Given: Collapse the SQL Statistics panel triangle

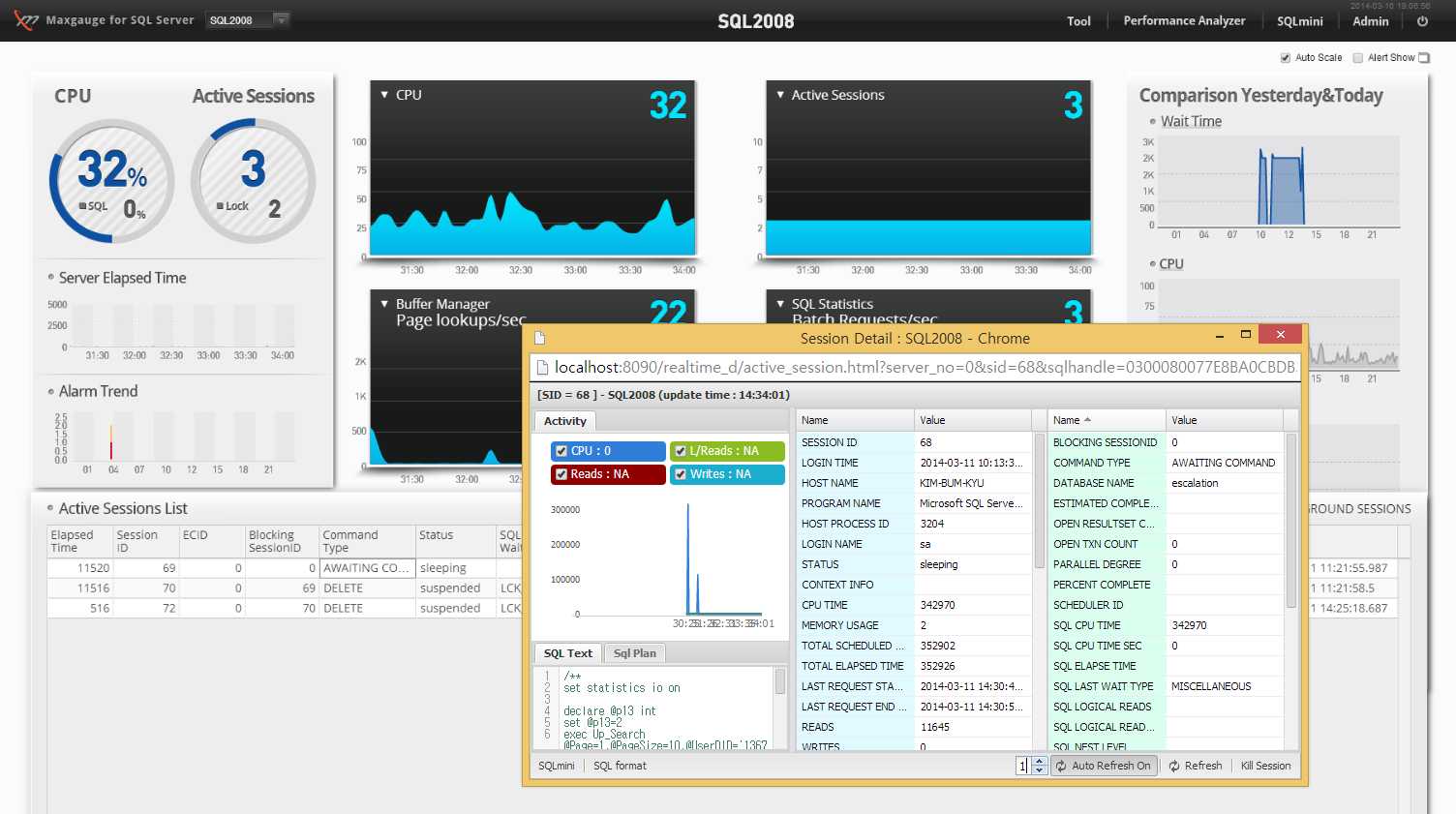Looking at the screenshot, I should tap(780, 304).
